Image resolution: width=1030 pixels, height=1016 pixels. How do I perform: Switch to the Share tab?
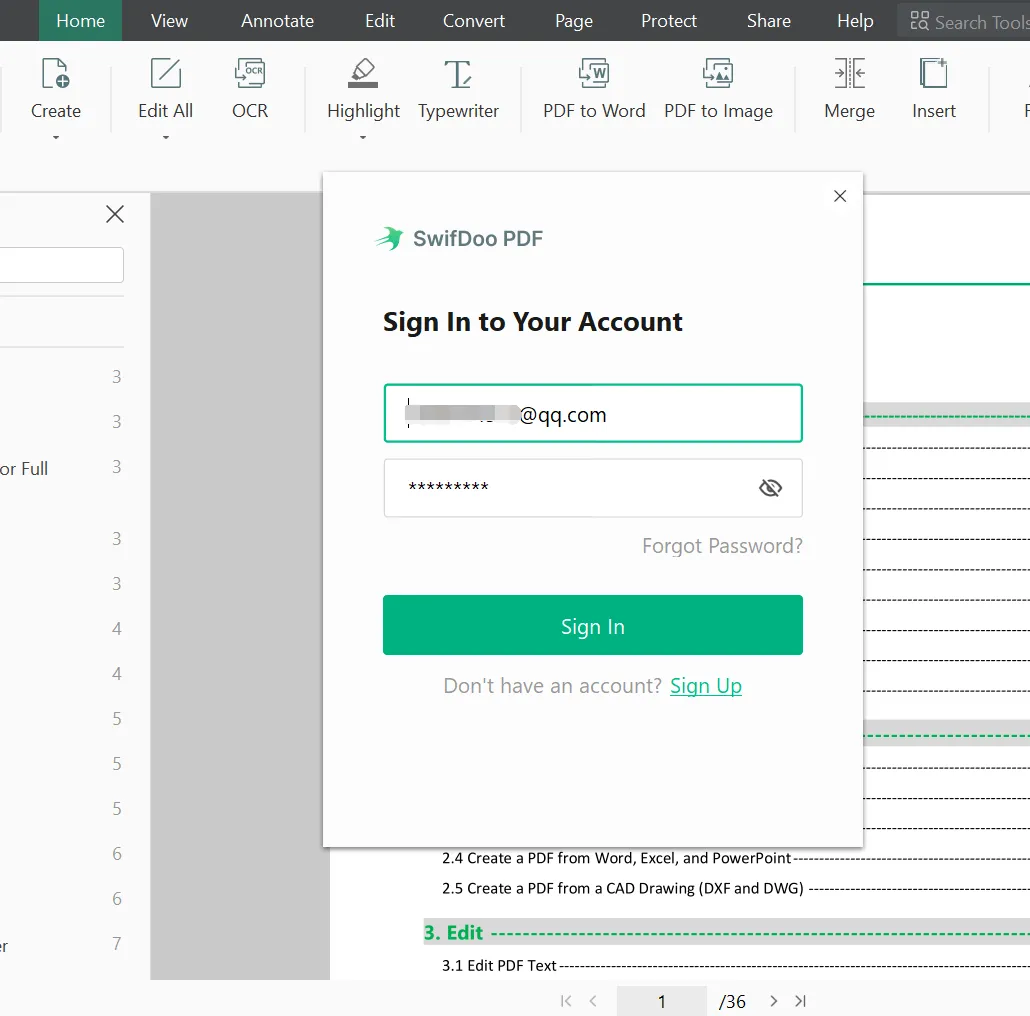pyautogui.click(x=769, y=20)
